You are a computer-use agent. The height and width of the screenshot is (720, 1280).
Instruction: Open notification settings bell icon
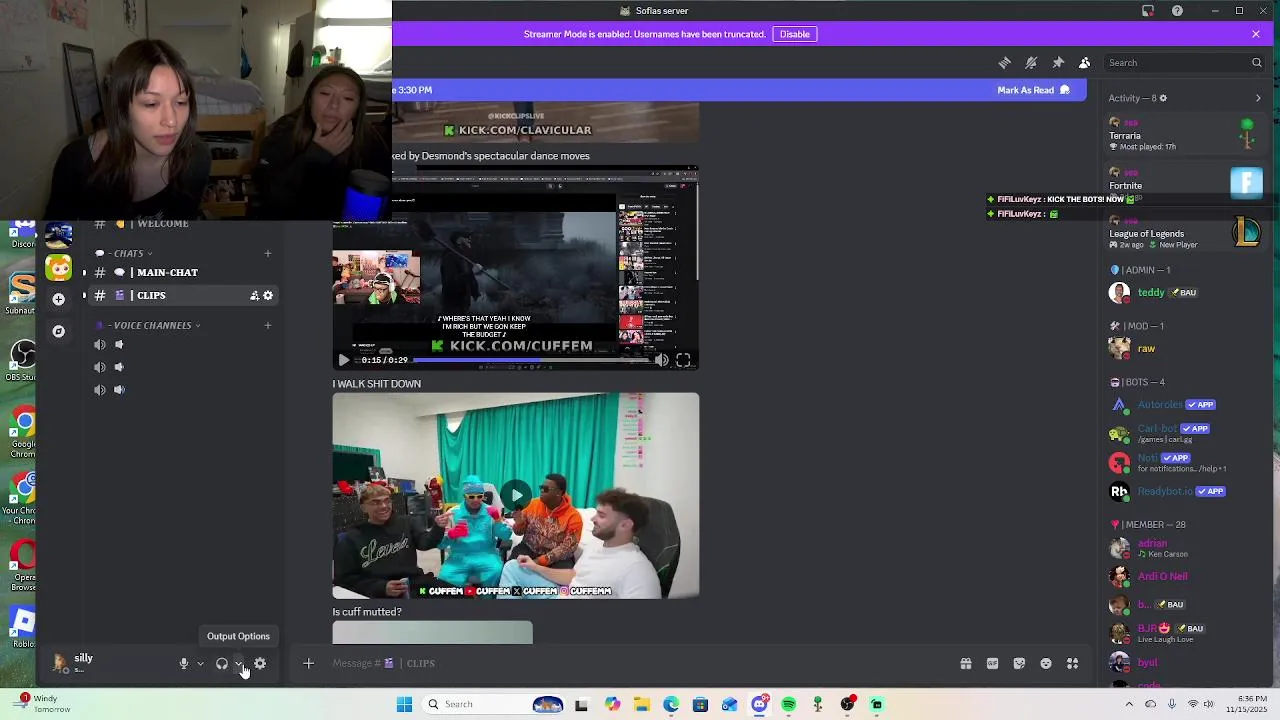click(x=1031, y=63)
